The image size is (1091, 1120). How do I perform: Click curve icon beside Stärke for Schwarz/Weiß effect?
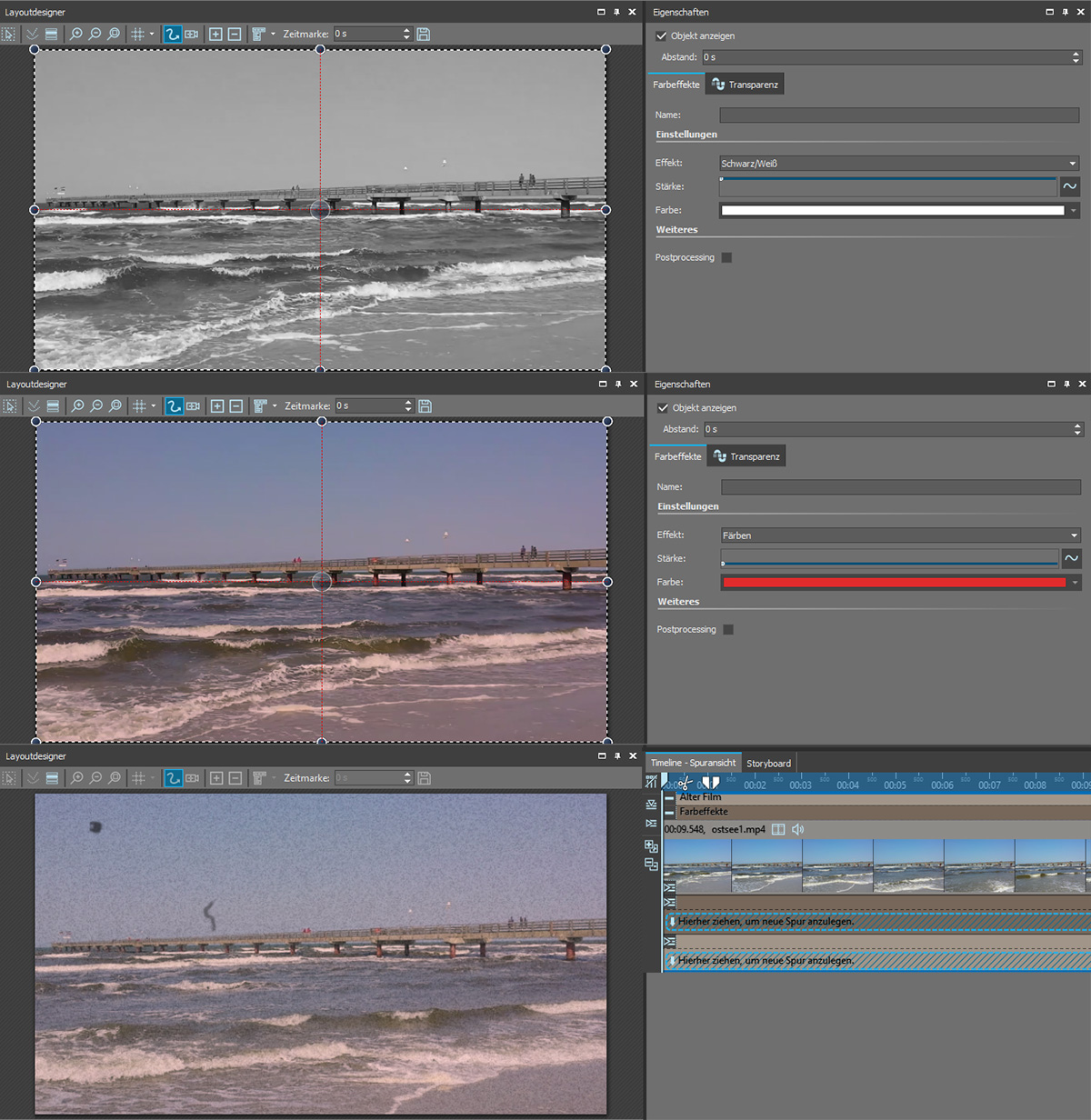coord(1070,186)
